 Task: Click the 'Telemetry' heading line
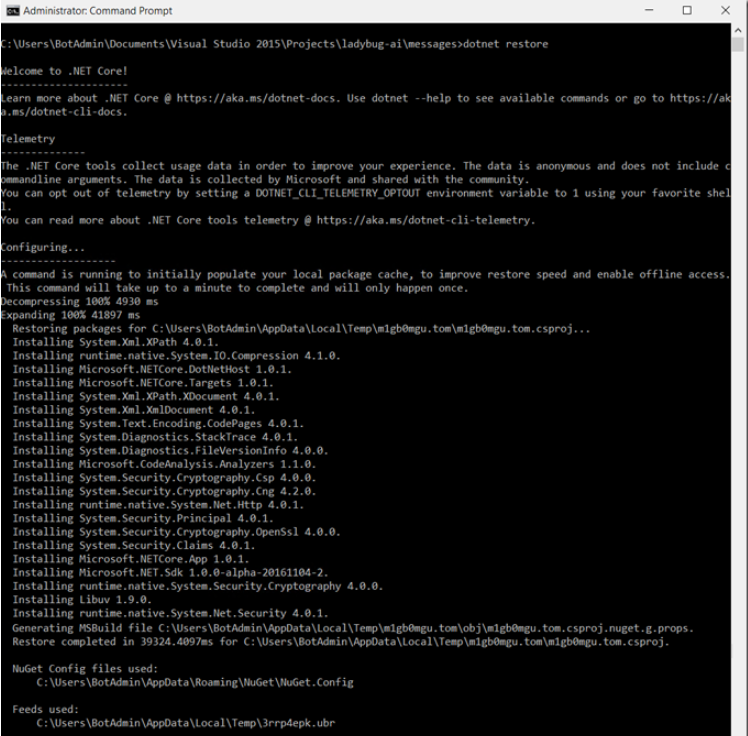[x=28, y=139]
